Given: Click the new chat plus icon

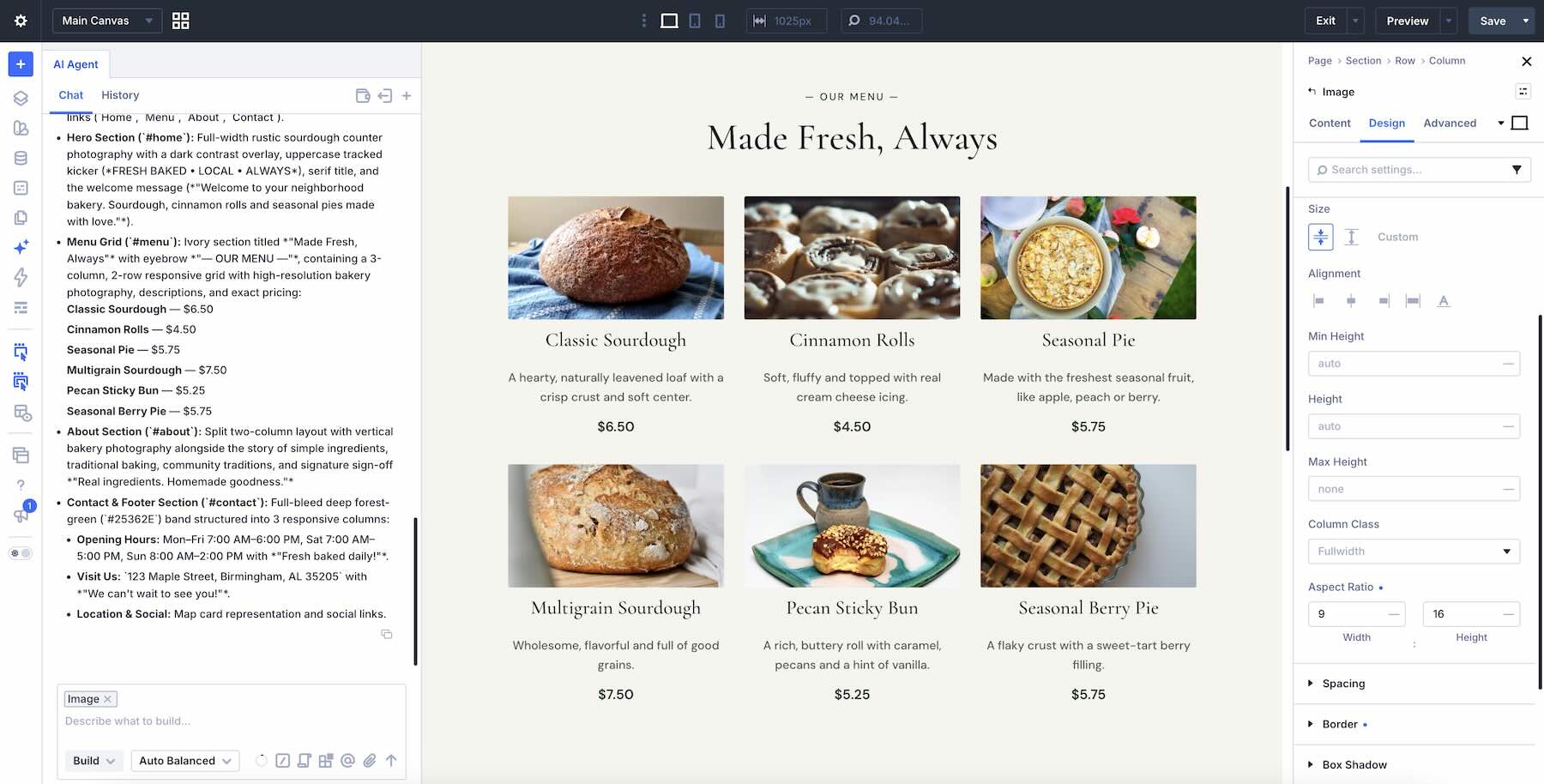Looking at the screenshot, I should tap(407, 95).
